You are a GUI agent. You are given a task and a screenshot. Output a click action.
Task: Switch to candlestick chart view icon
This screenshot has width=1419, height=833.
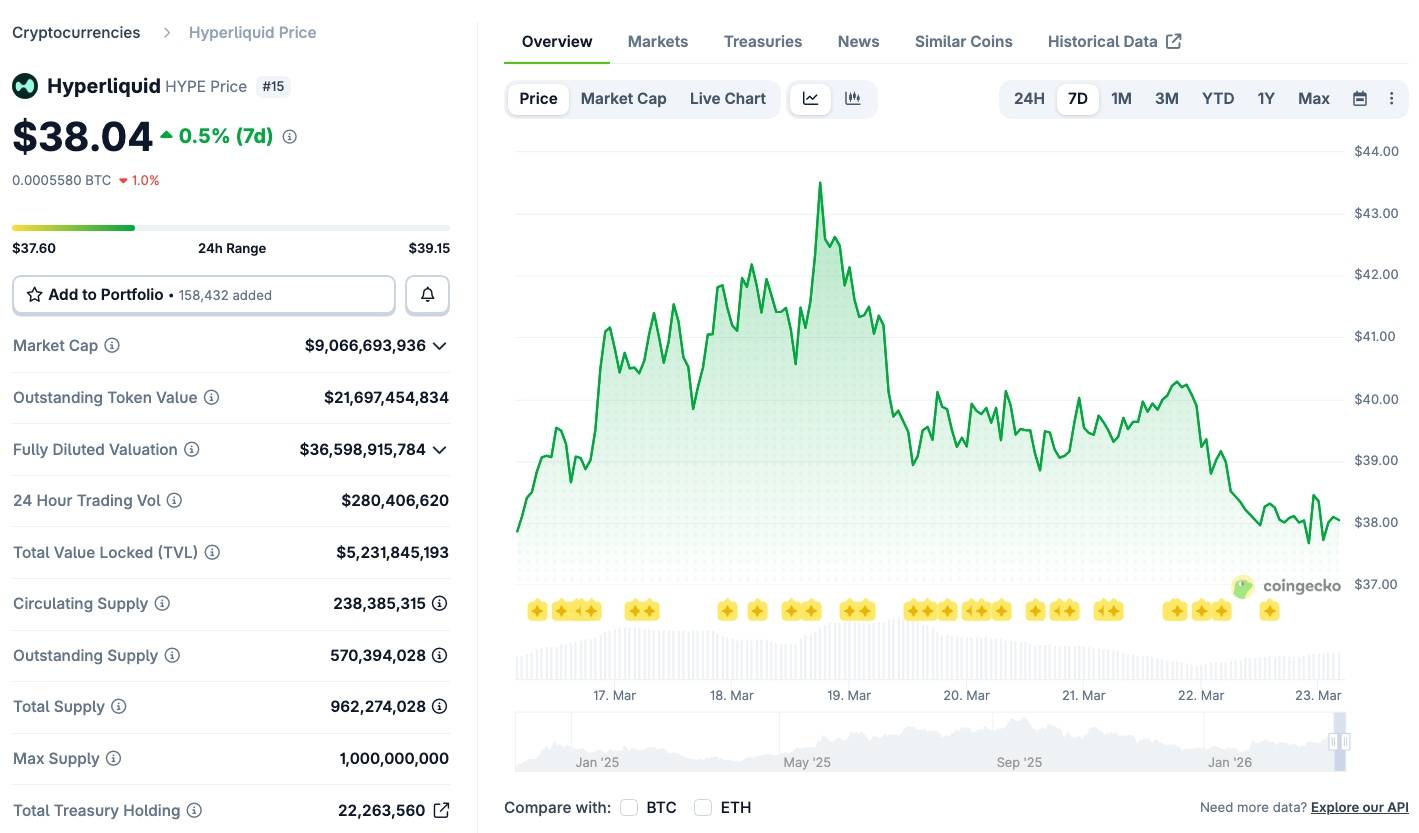click(852, 98)
